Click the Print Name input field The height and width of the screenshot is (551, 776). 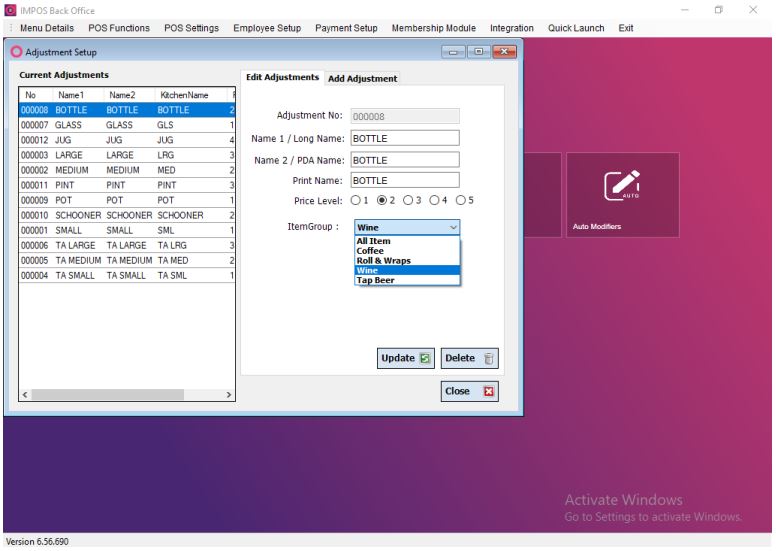click(404, 180)
